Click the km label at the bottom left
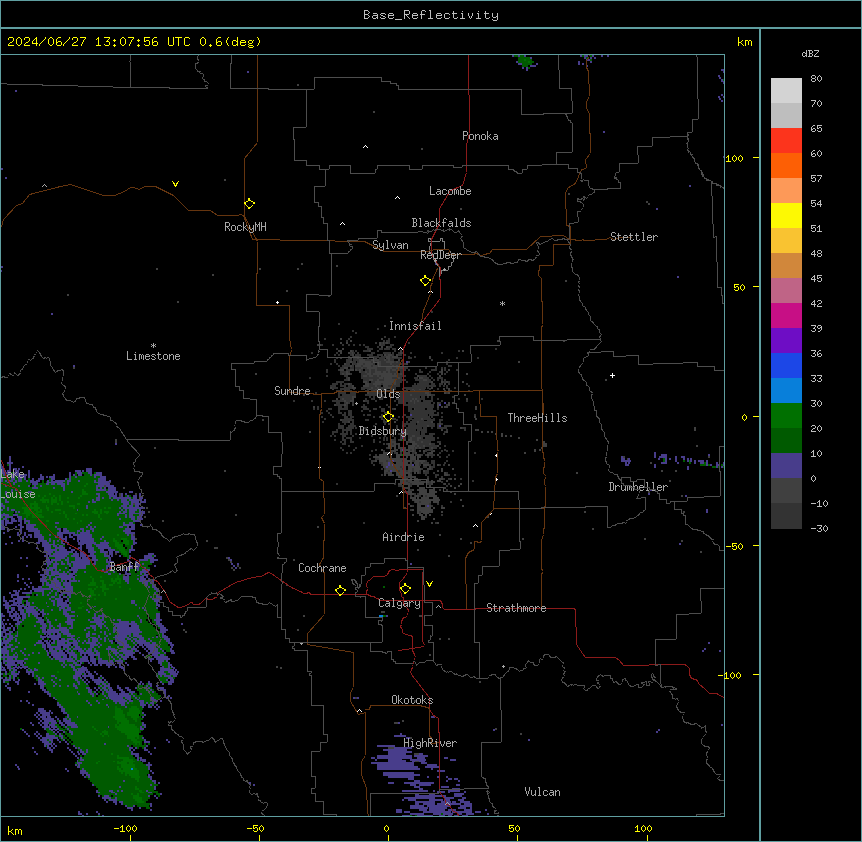The height and width of the screenshot is (842, 862). pos(15,830)
